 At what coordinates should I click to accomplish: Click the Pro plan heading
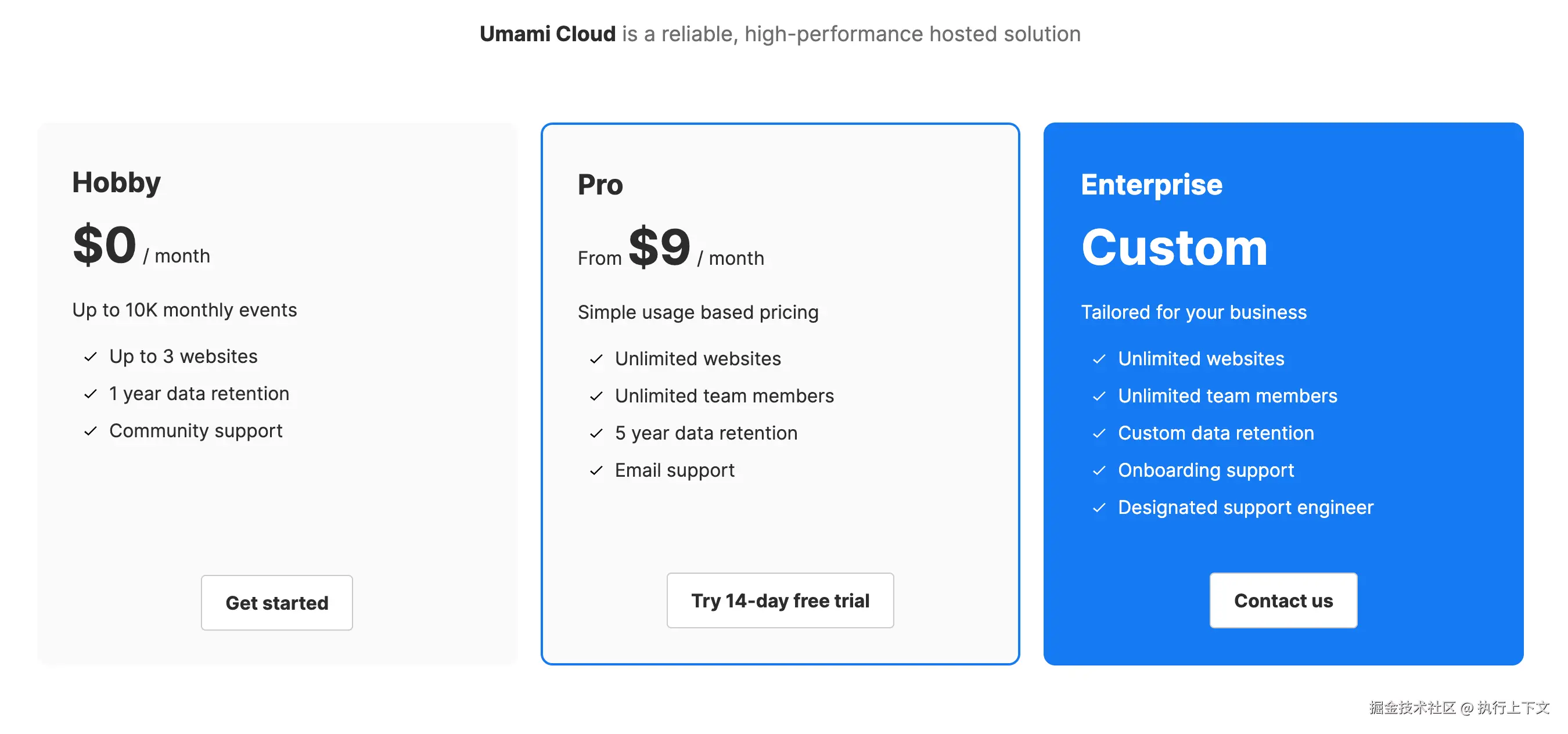click(x=600, y=185)
